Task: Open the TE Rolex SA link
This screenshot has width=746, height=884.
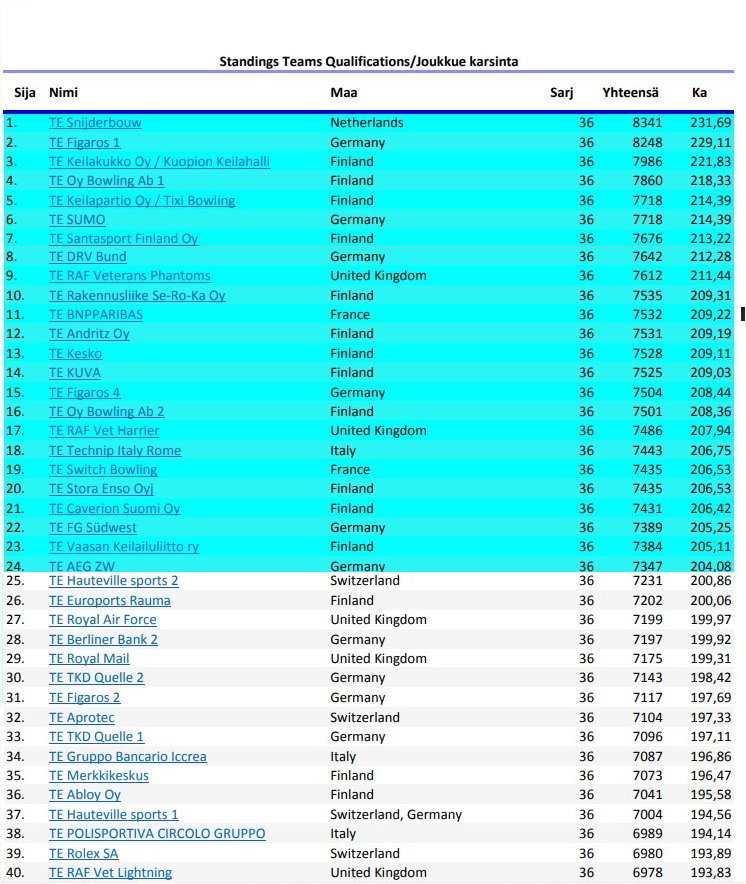Action: (x=83, y=854)
